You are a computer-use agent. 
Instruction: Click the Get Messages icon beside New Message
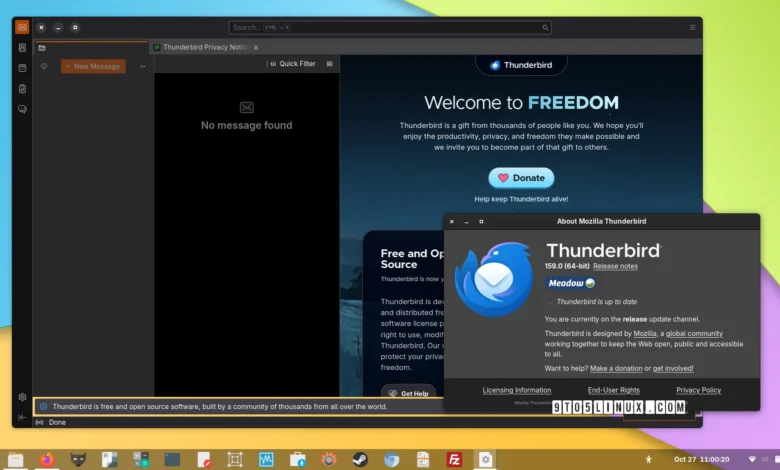coord(44,66)
